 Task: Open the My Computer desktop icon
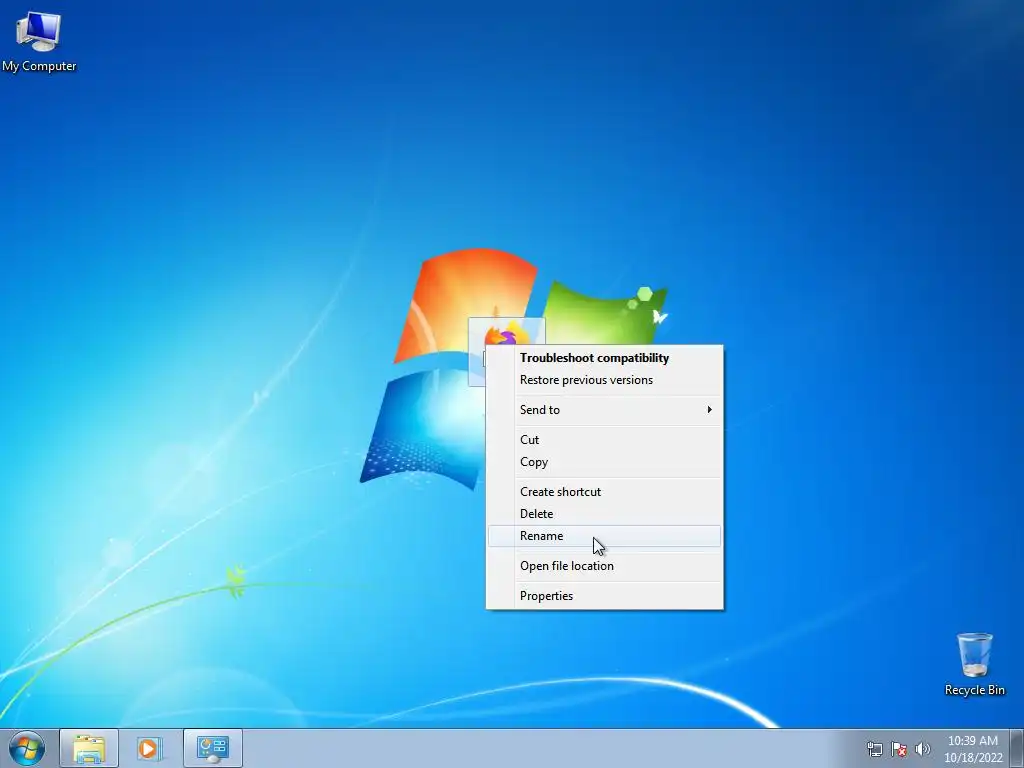[x=39, y=40]
